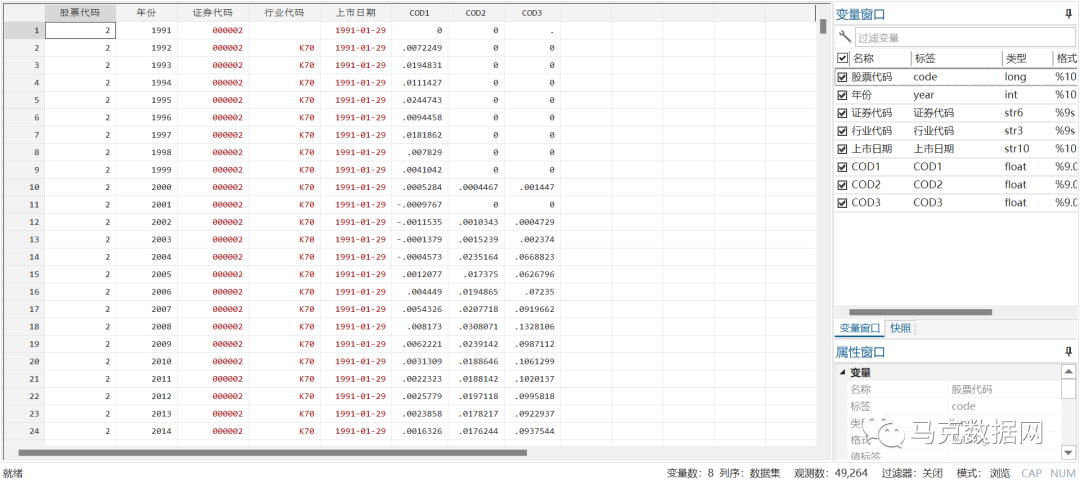The image size is (1080, 480).
Task: Select row number 1 header
Action: (x=24, y=30)
